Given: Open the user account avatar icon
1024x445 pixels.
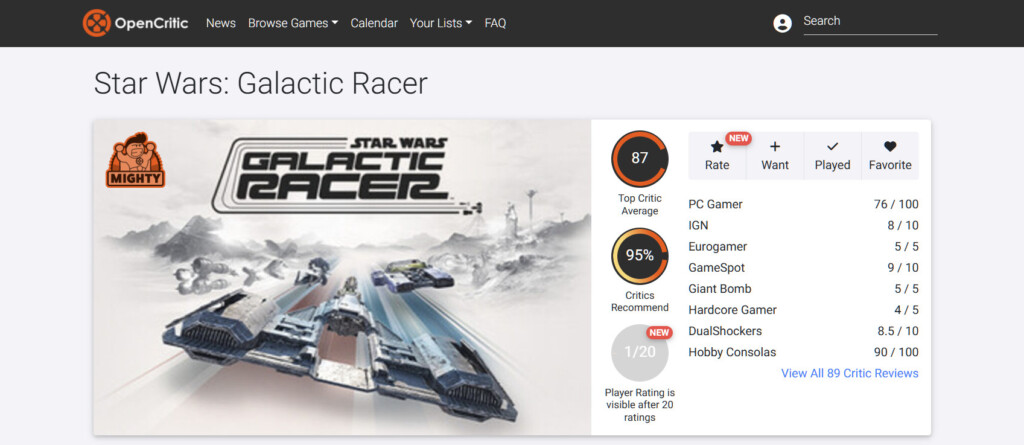Looking at the screenshot, I should [x=782, y=24].
